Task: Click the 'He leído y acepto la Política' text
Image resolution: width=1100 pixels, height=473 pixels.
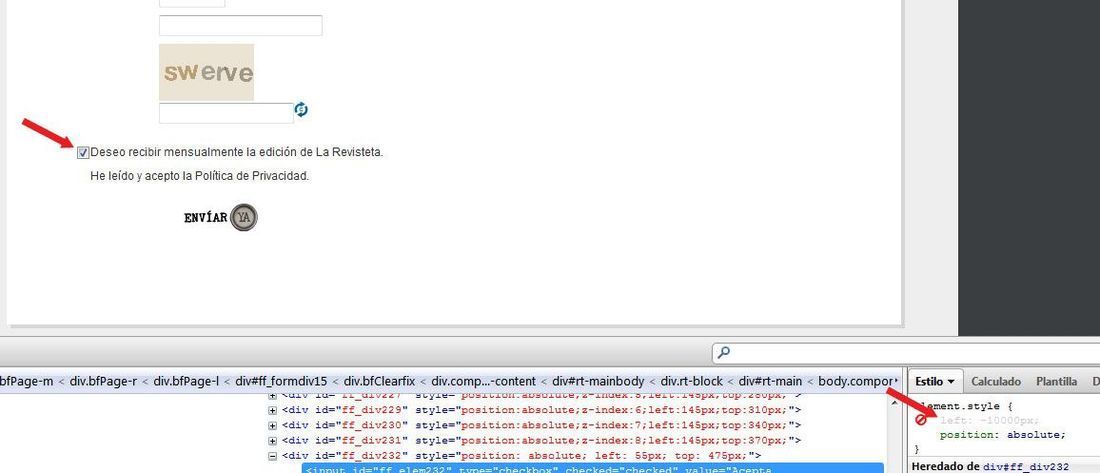Action: [200, 176]
